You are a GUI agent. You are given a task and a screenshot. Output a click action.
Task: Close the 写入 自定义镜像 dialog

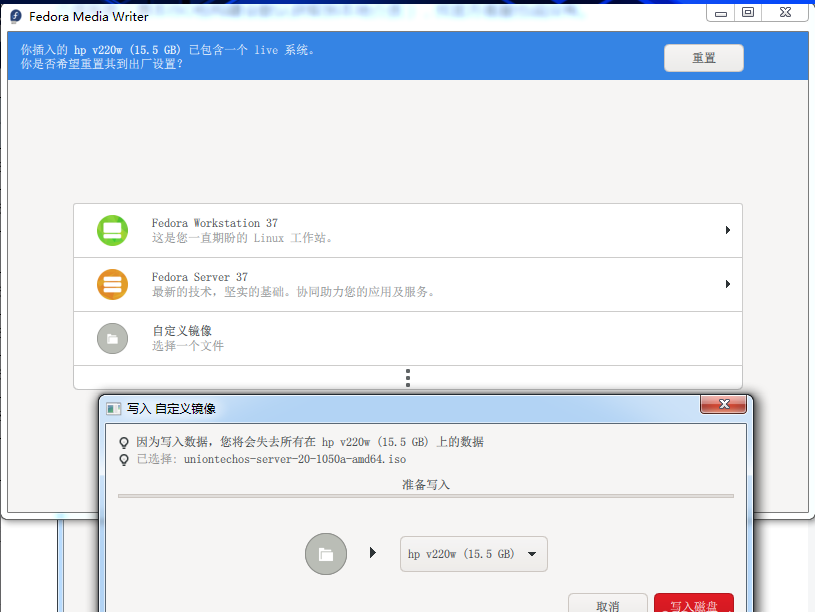pos(724,404)
